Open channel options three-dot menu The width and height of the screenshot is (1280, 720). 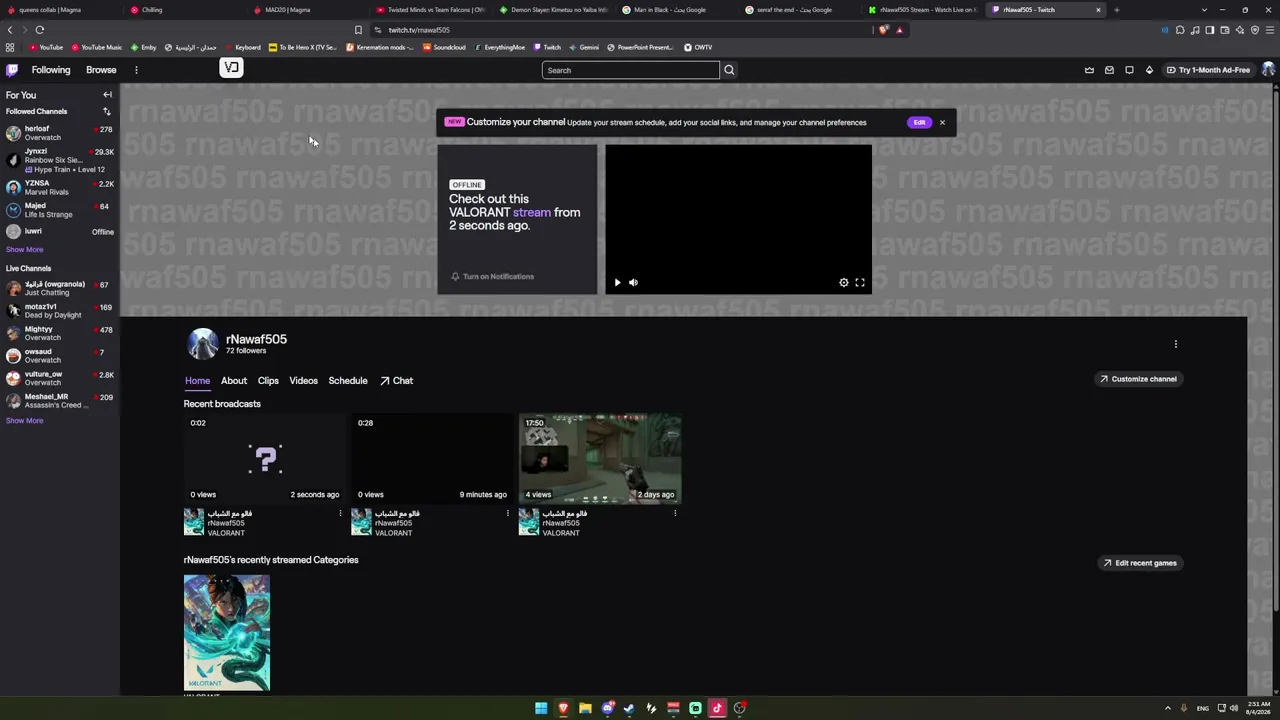click(x=1176, y=344)
